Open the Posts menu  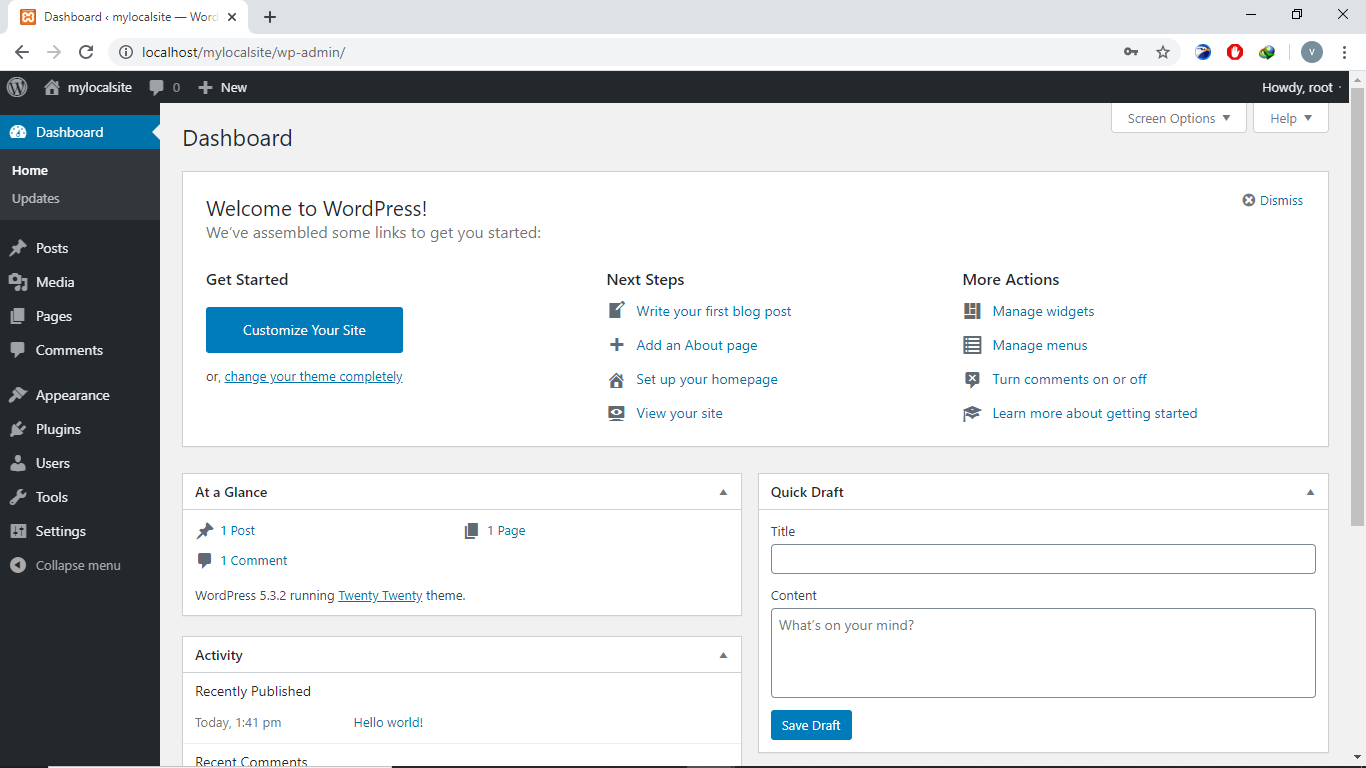tap(80, 248)
